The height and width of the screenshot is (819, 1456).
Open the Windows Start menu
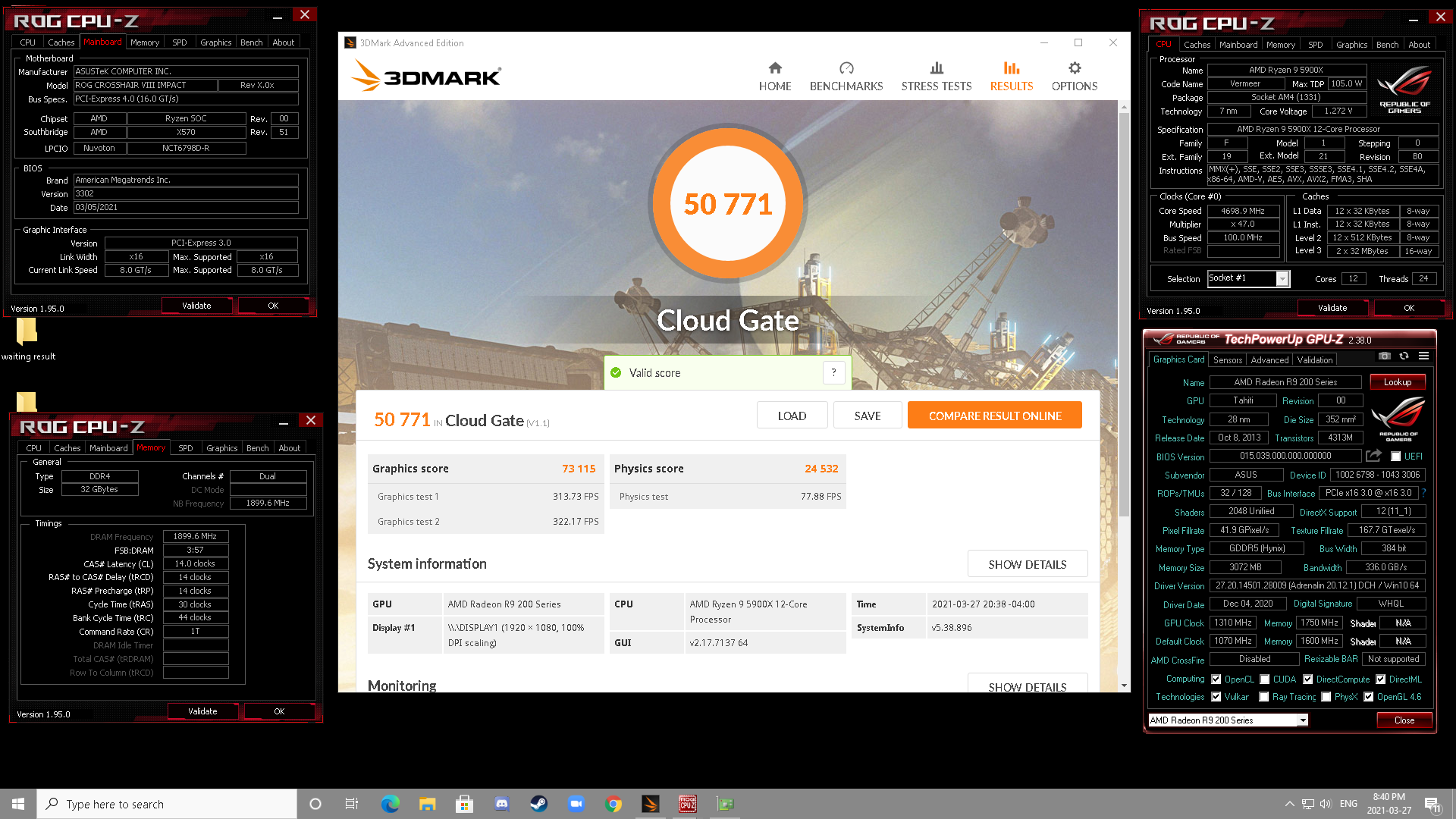(18, 804)
